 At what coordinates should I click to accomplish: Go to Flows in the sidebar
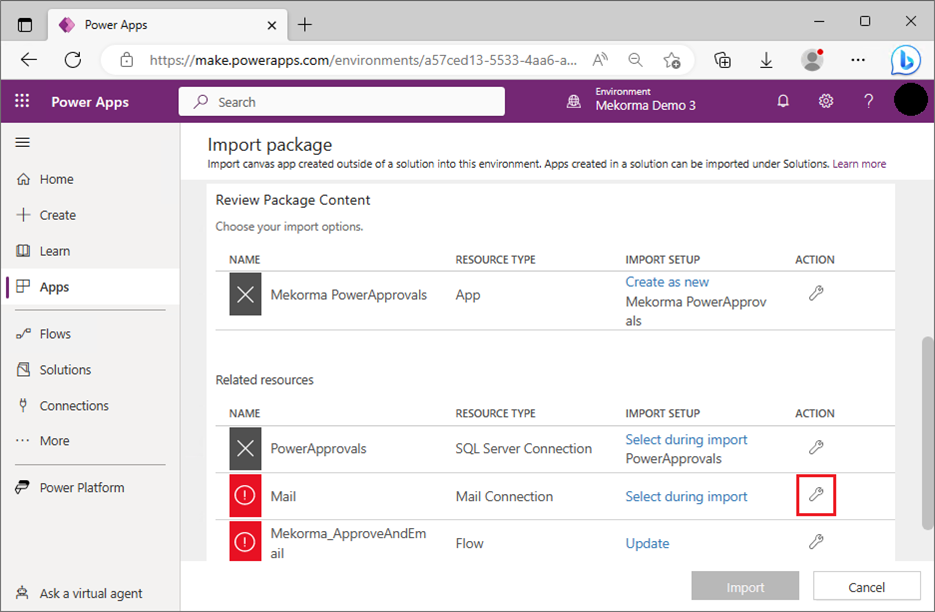[x=55, y=334]
